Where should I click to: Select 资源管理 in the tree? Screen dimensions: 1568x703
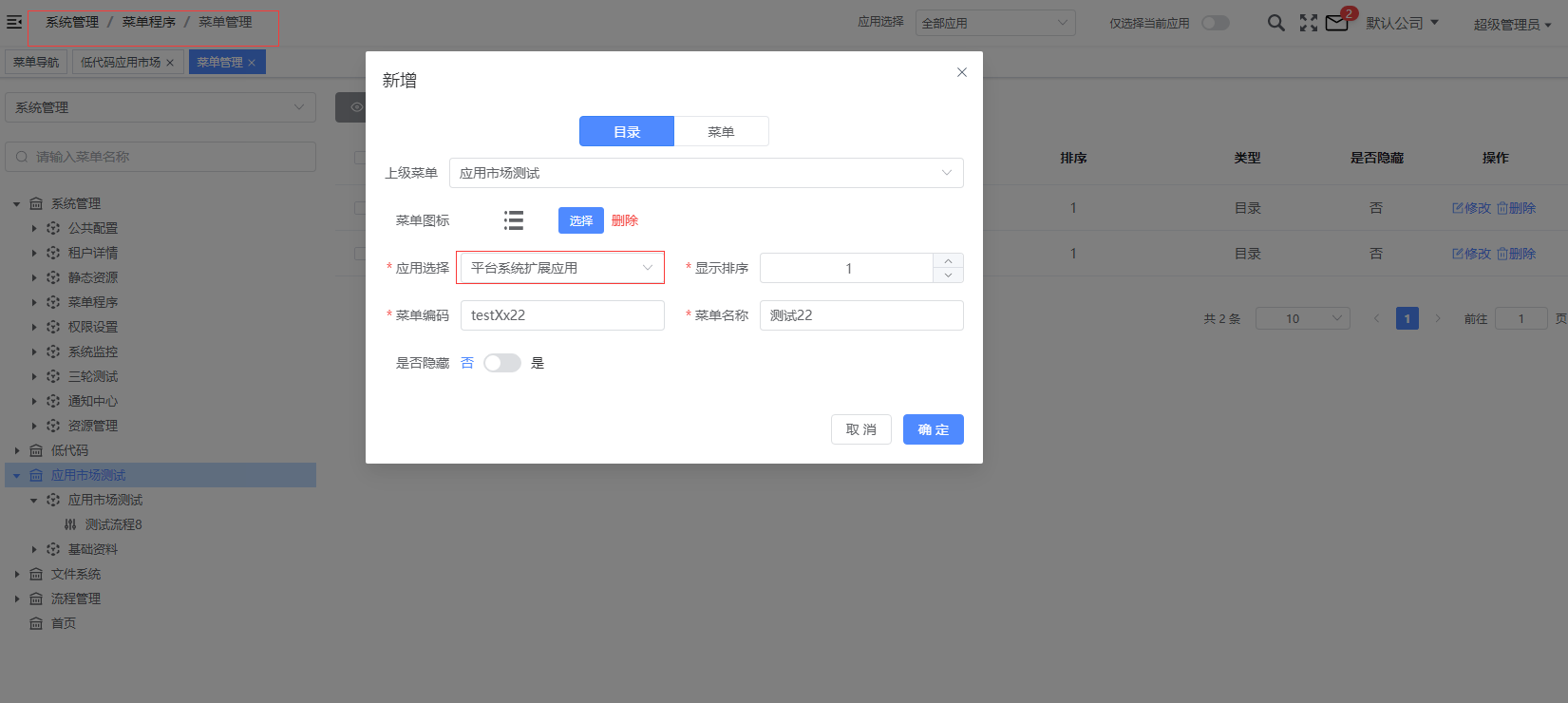click(x=93, y=426)
